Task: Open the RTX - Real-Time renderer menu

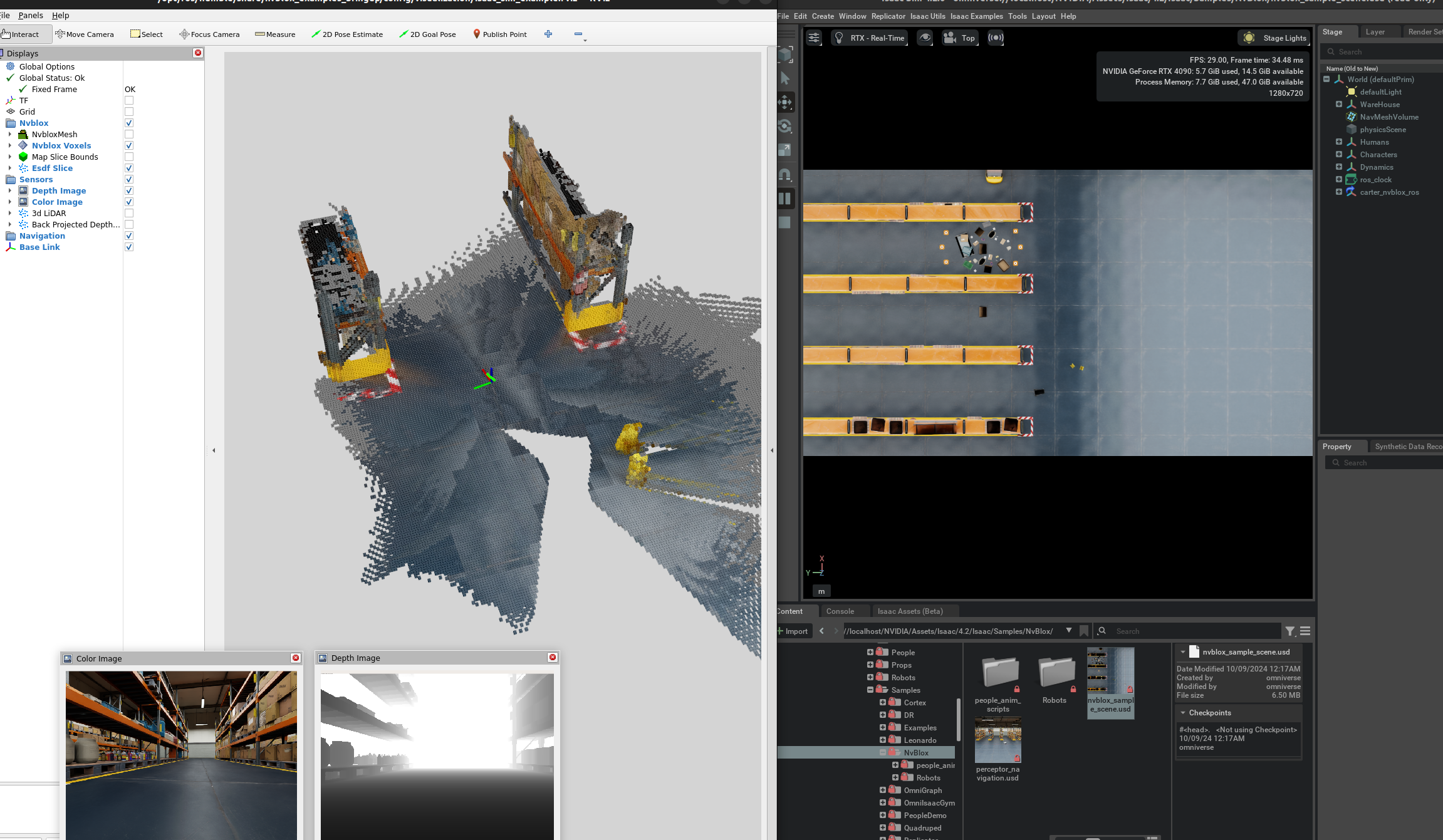Action: (x=870, y=38)
